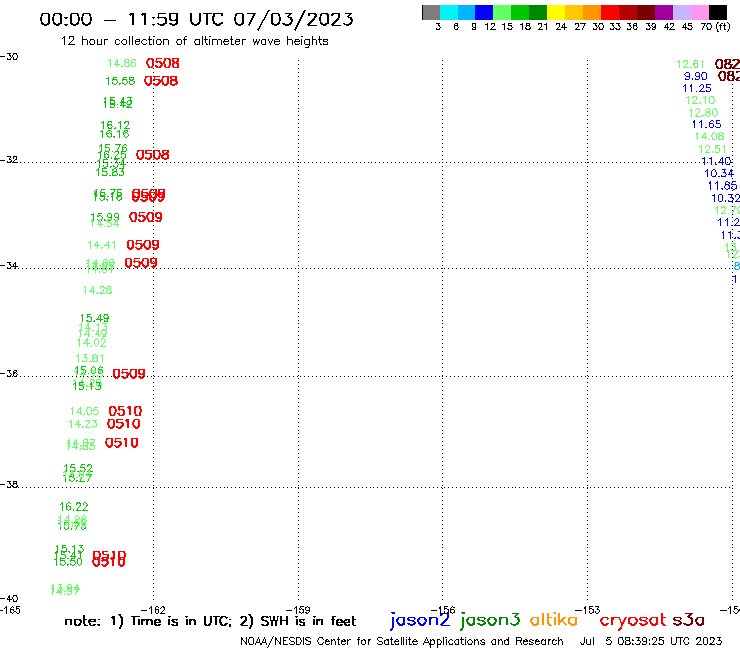Click the blue wave height value 11.25
Viewport: 740px width, 650px height.
pos(697,88)
